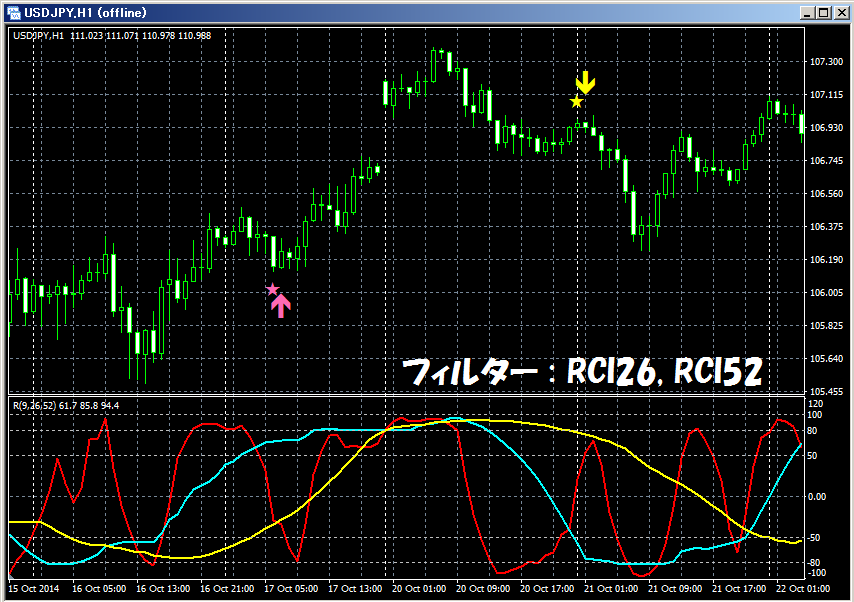Click price axis label "106.375"
Image resolution: width=854 pixels, height=602 pixels.
[x=826, y=227]
